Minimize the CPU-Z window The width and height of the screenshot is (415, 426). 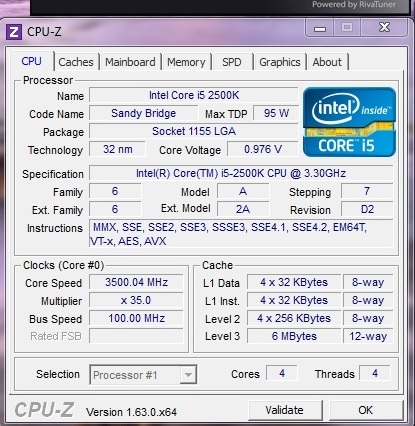click(319, 28)
